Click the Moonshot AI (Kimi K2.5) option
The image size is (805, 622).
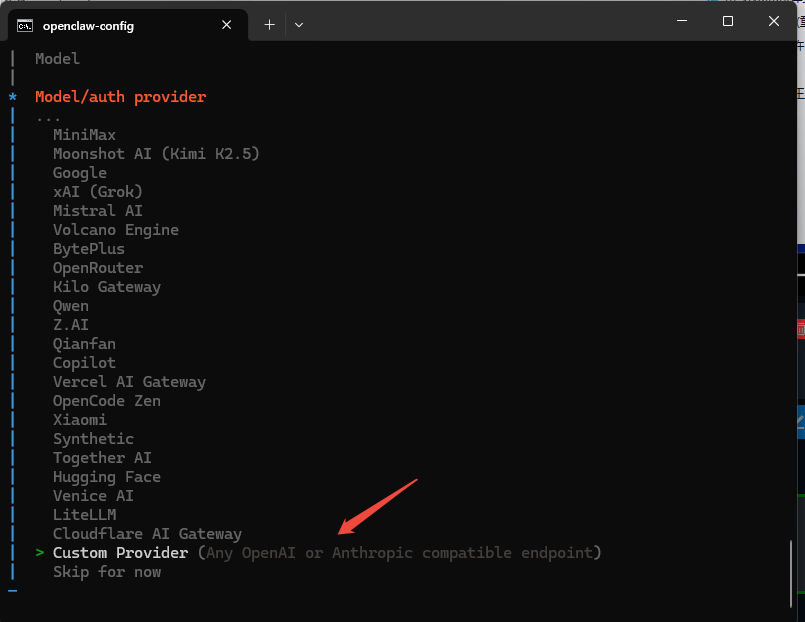pos(156,154)
